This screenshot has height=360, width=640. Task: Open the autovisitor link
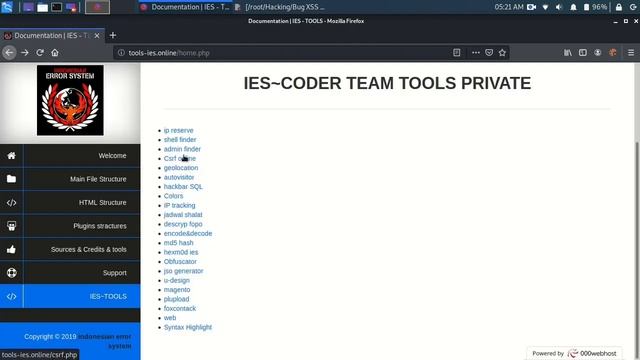tap(179, 177)
